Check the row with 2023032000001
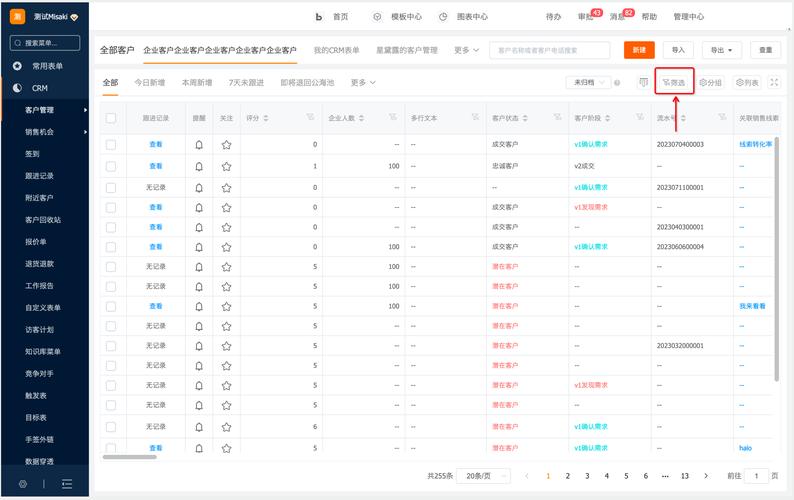The image size is (794, 500). point(111,346)
